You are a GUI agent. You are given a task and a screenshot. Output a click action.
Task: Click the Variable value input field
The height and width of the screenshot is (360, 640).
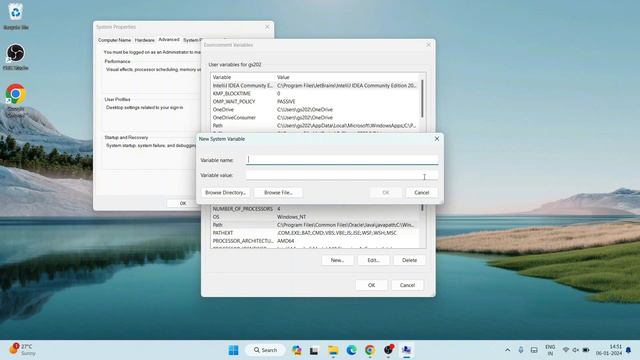[342, 175]
